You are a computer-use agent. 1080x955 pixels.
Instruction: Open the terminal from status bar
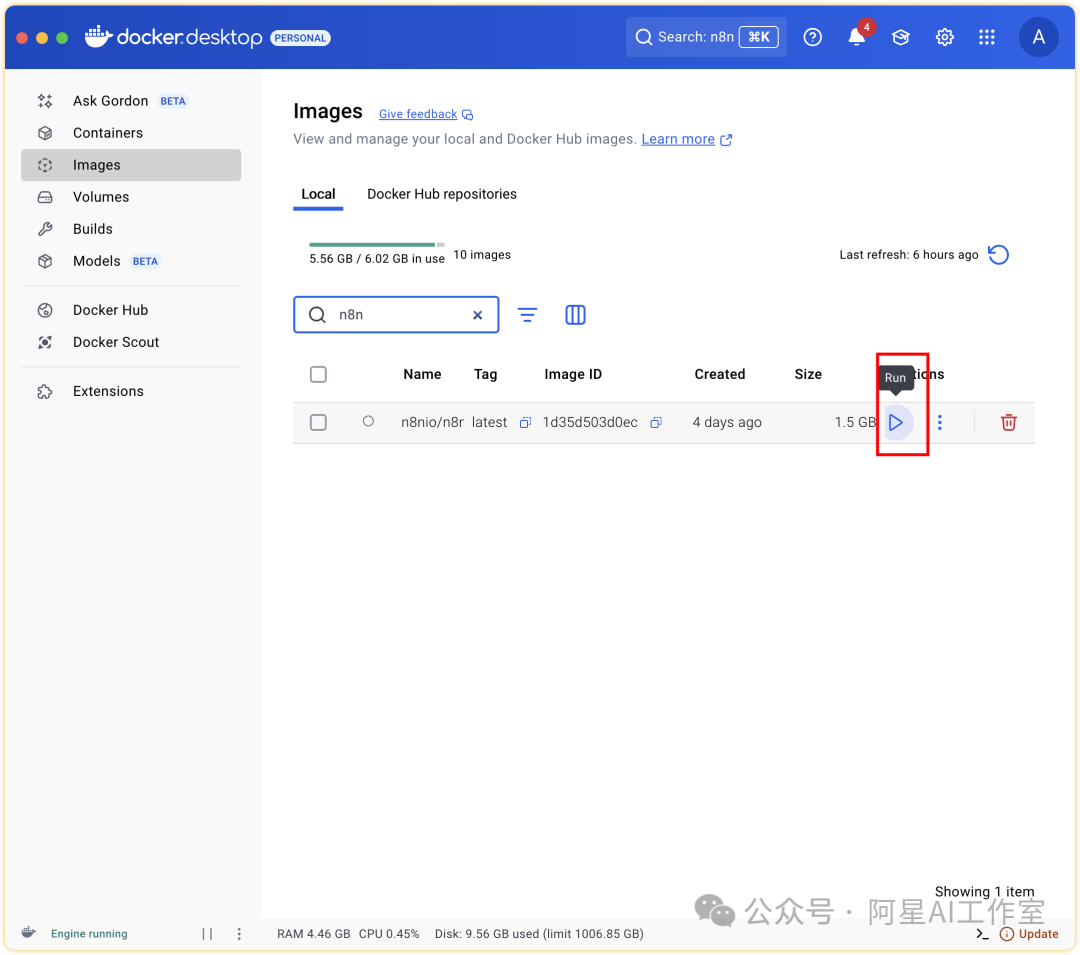pos(982,934)
